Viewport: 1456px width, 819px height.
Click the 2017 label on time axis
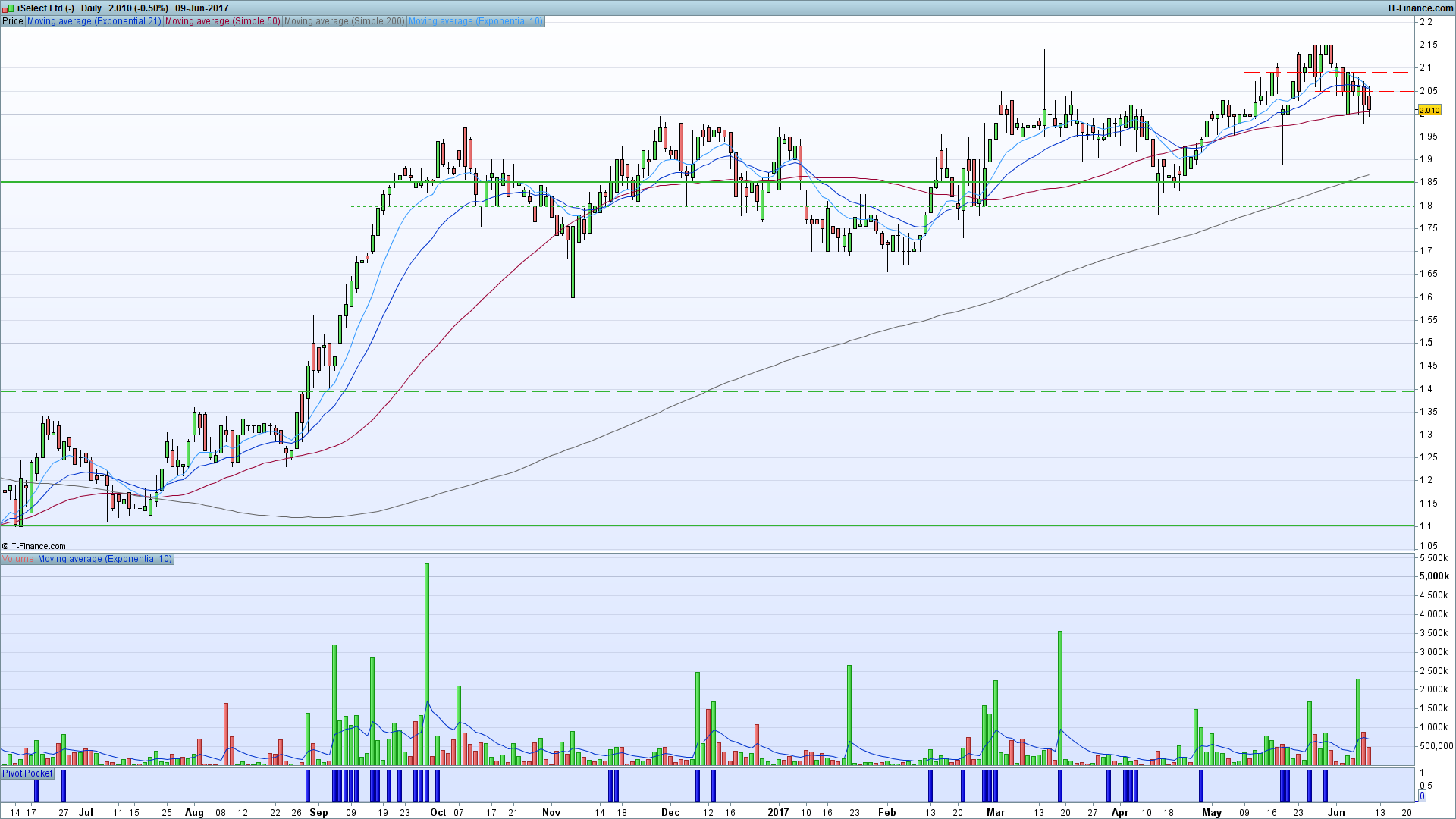pyautogui.click(x=778, y=812)
